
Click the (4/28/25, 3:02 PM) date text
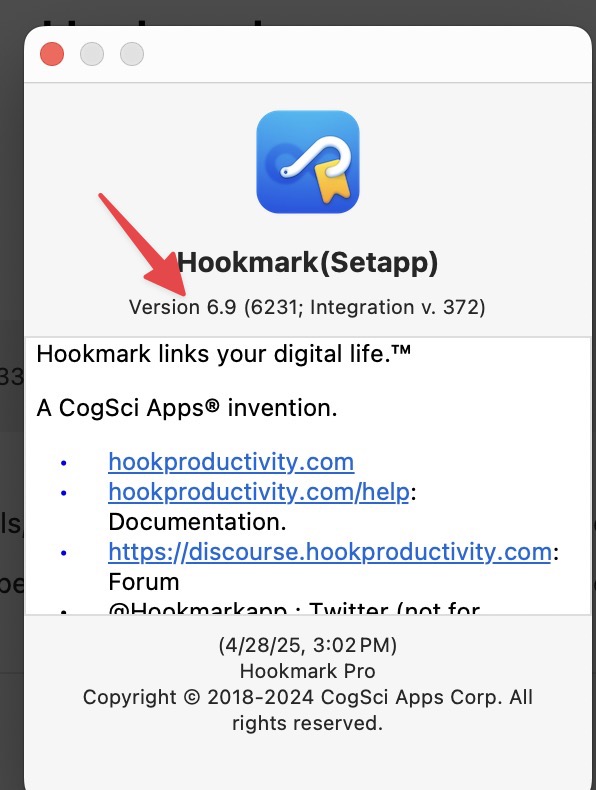(x=308, y=645)
